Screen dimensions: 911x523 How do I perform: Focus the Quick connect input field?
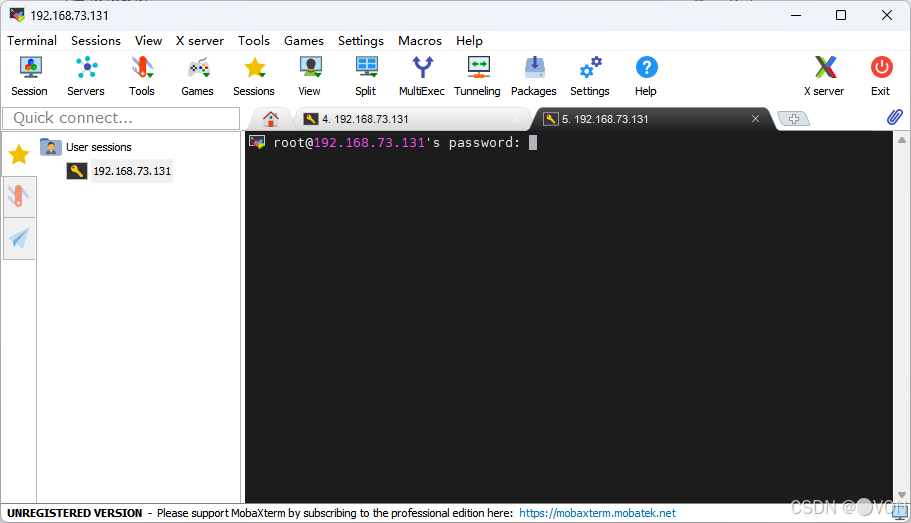point(121,119)
